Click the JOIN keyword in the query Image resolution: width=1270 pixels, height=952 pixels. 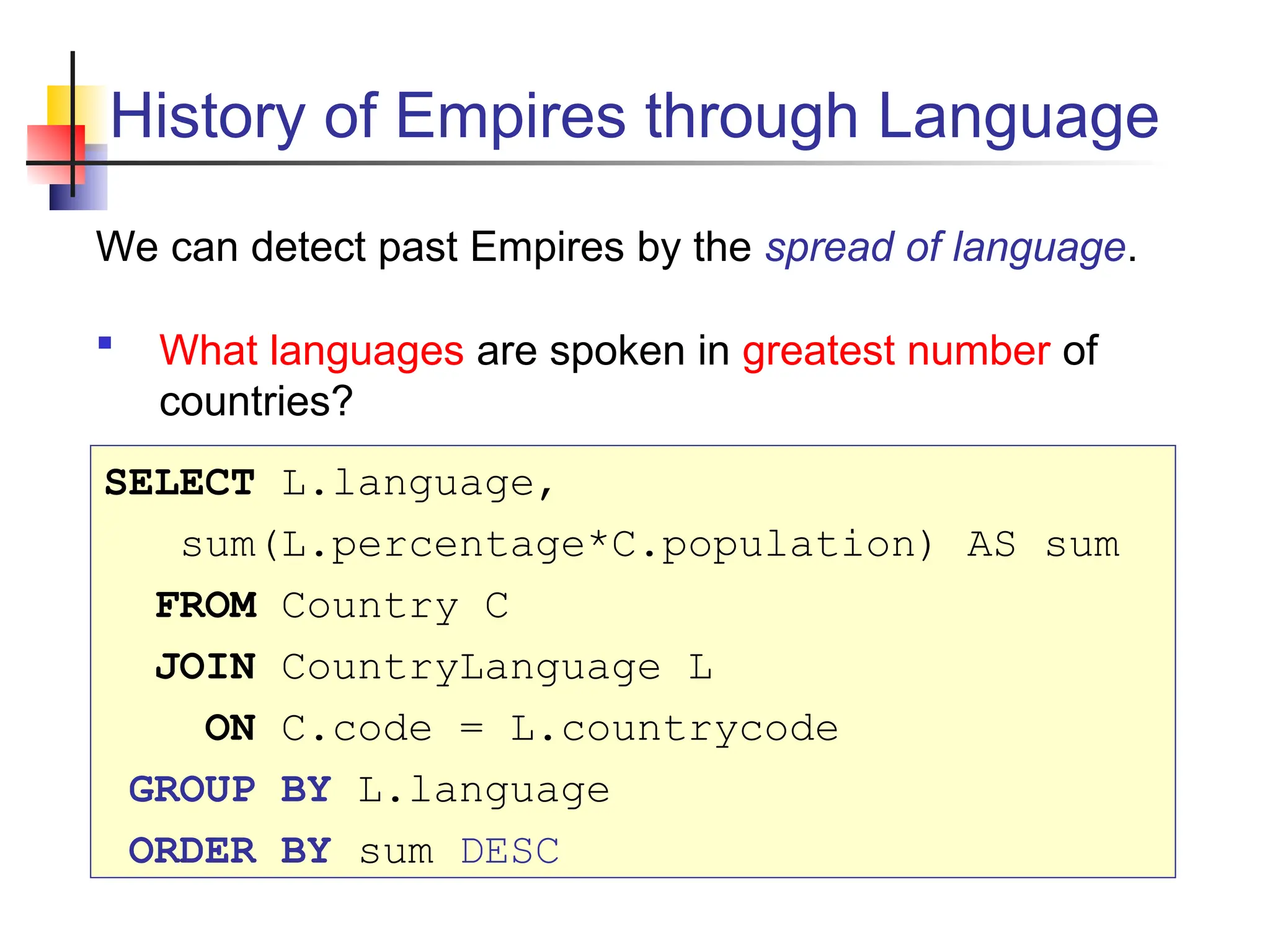(205, 667)
